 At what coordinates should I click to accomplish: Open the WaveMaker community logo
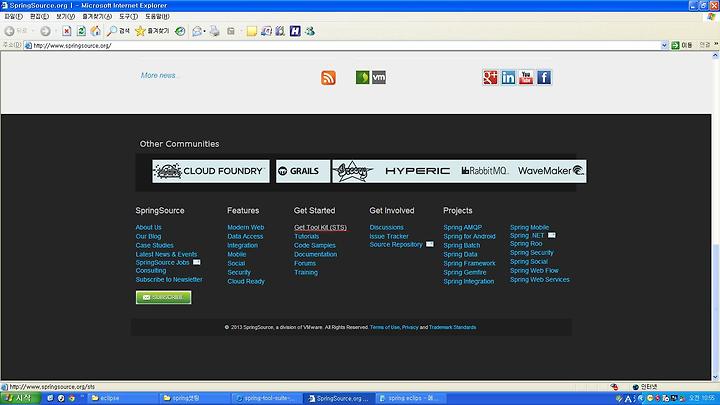(551, 171)
